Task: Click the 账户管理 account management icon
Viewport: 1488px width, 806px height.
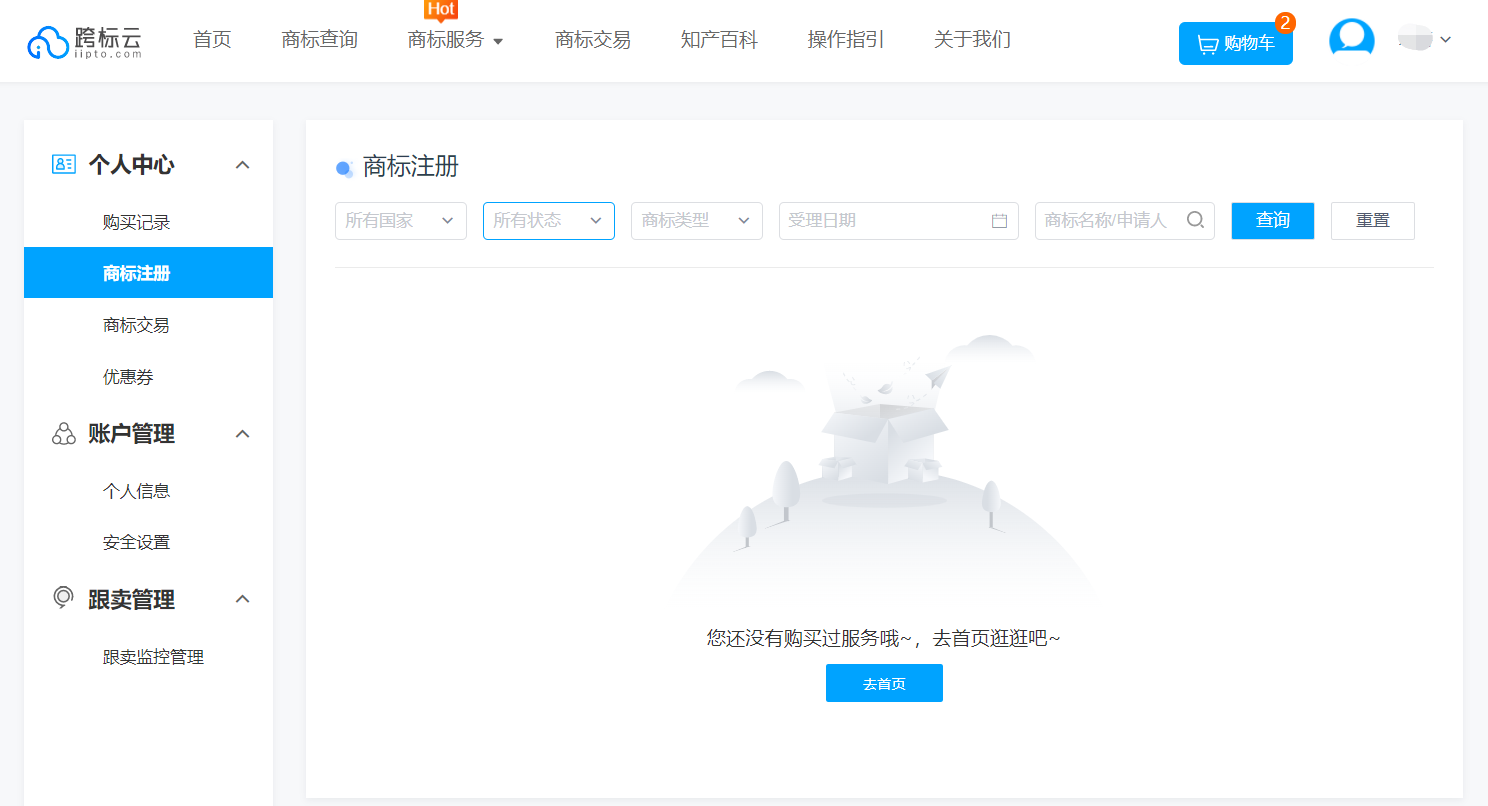Action: click(63, 434)
